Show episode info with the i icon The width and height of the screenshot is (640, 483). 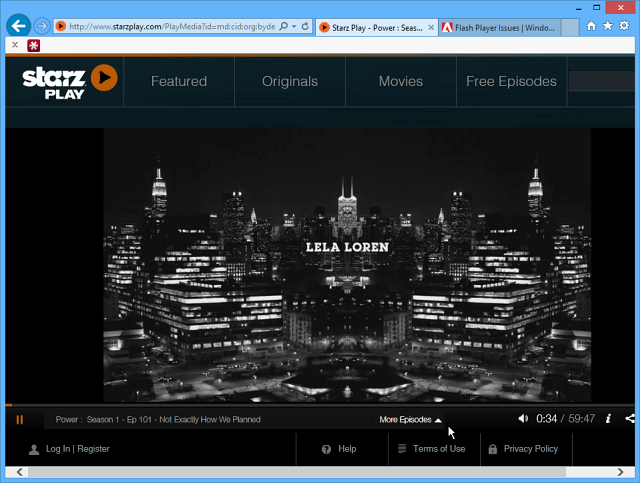pos(608,418)
